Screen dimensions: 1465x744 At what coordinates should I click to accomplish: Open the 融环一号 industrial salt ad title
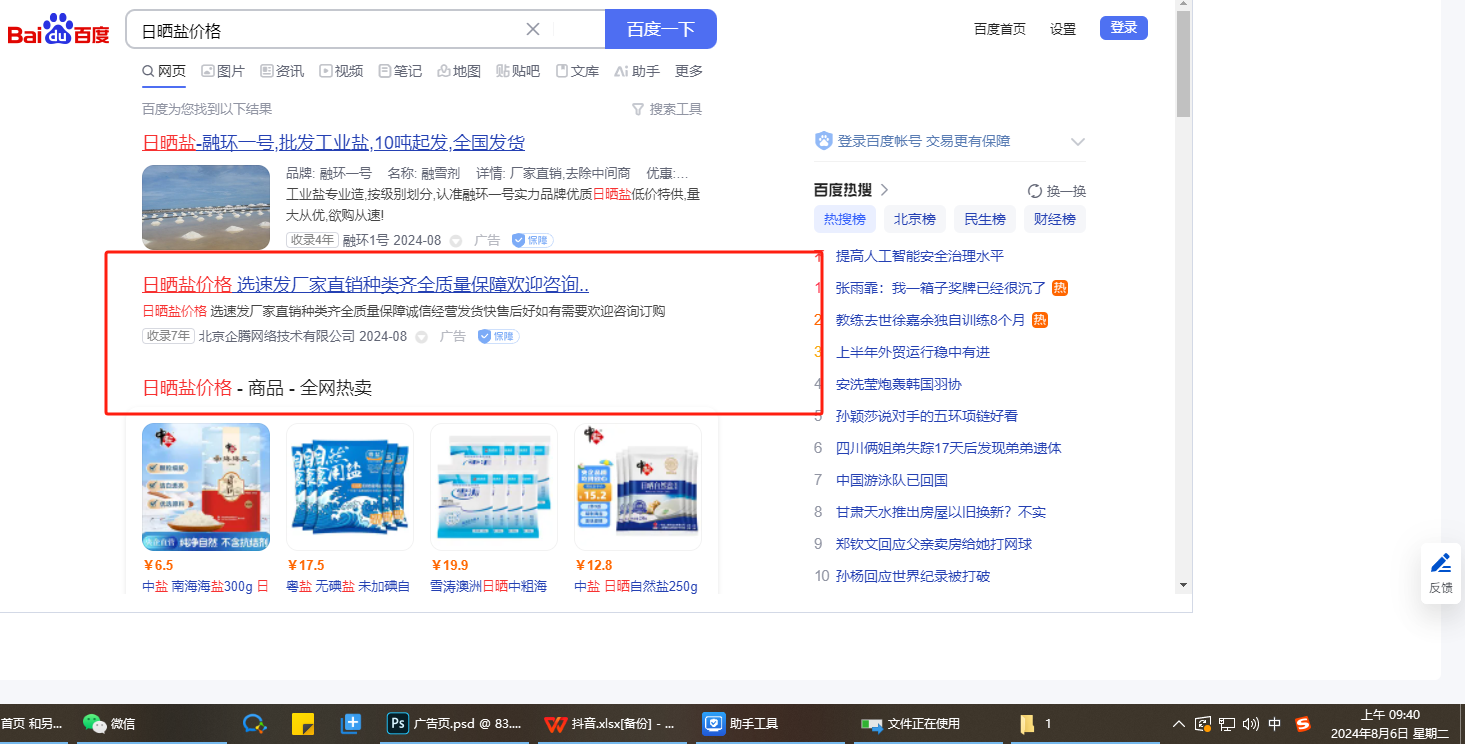(x=334, y=142)
